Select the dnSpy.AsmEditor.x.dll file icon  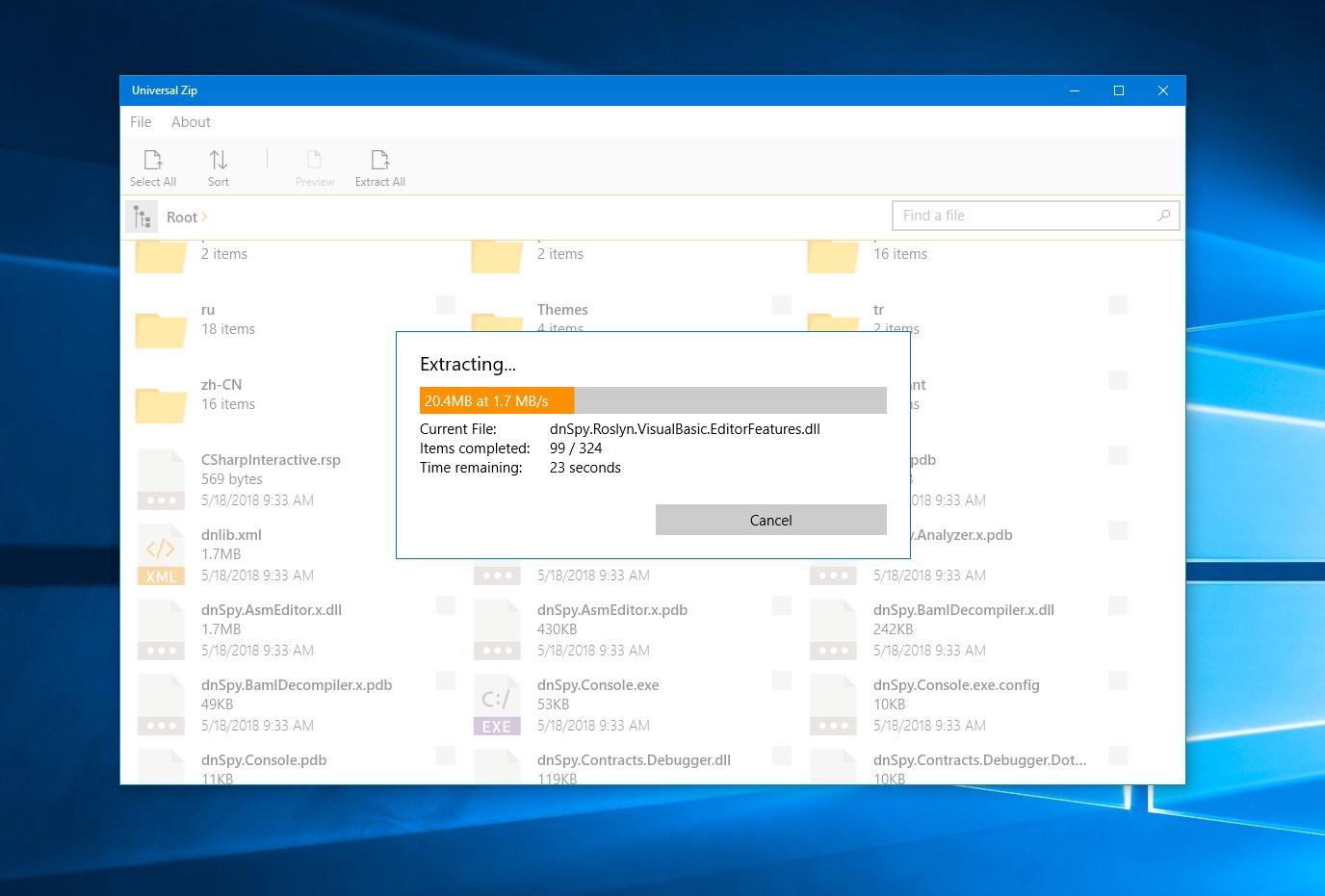pos(161,628)
